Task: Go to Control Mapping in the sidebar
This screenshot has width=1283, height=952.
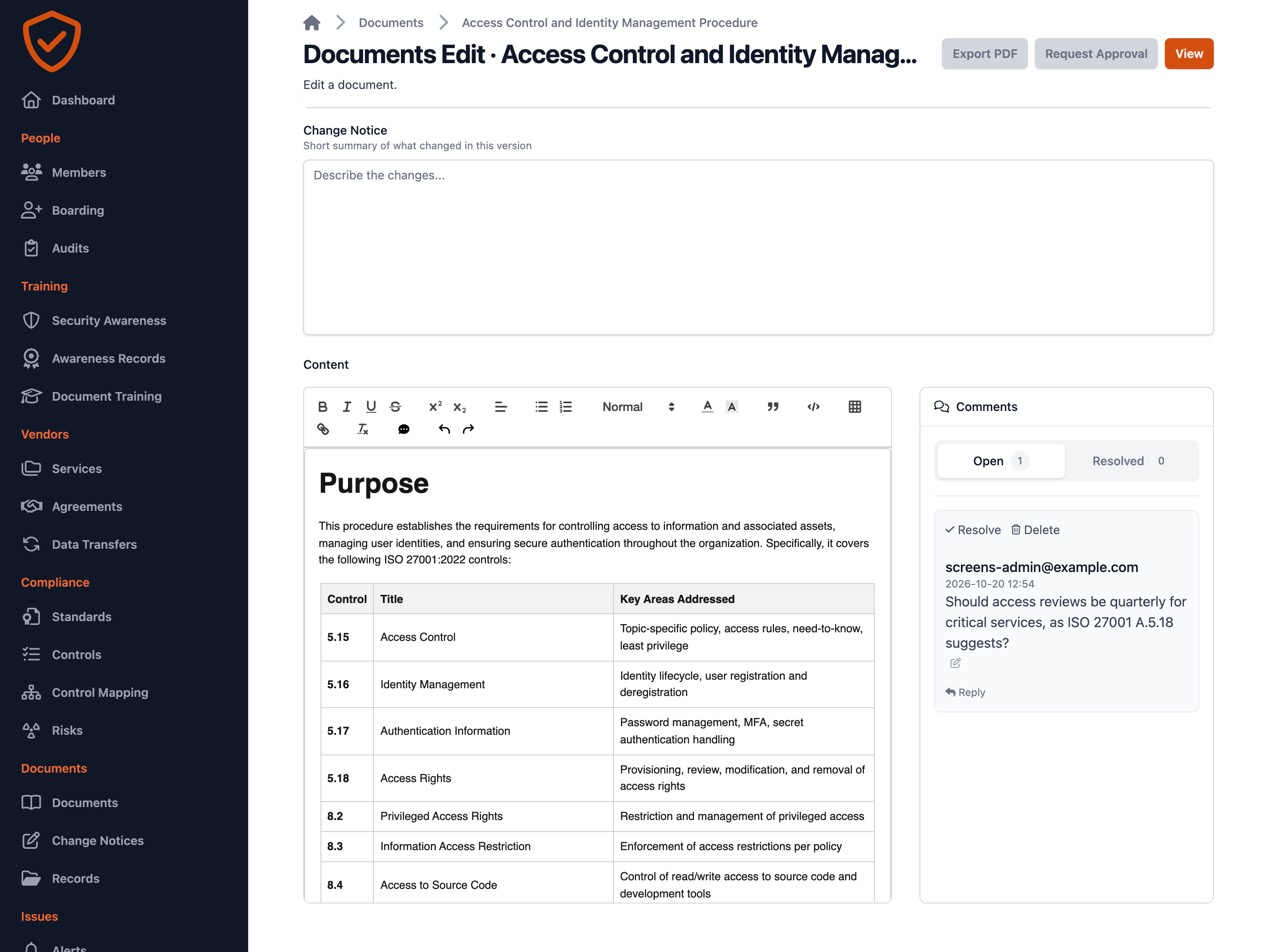Action: tap(100, 693)
